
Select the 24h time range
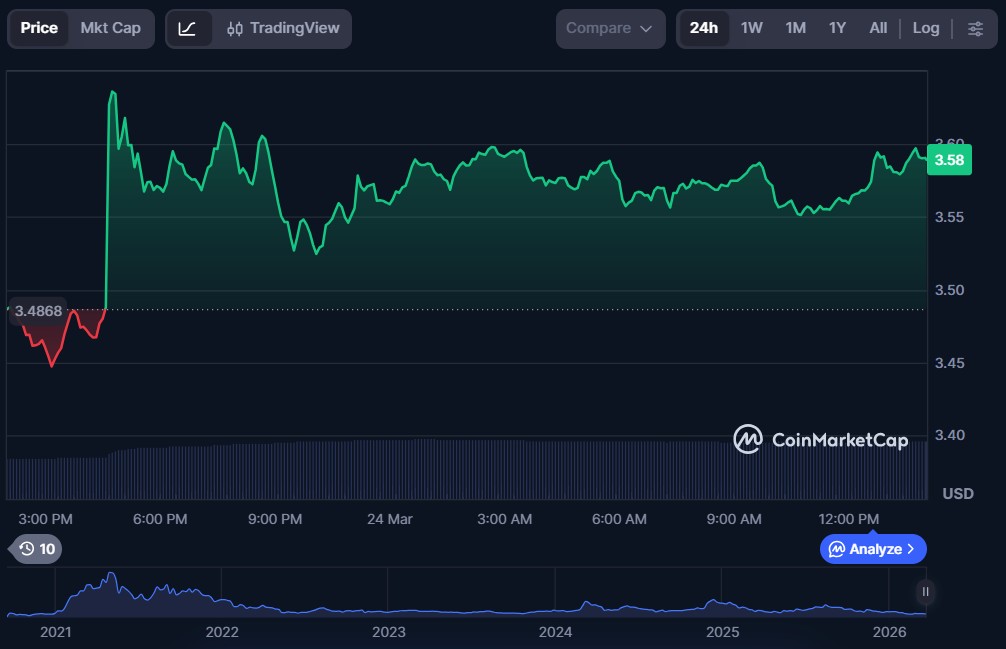tap(703, 28)
